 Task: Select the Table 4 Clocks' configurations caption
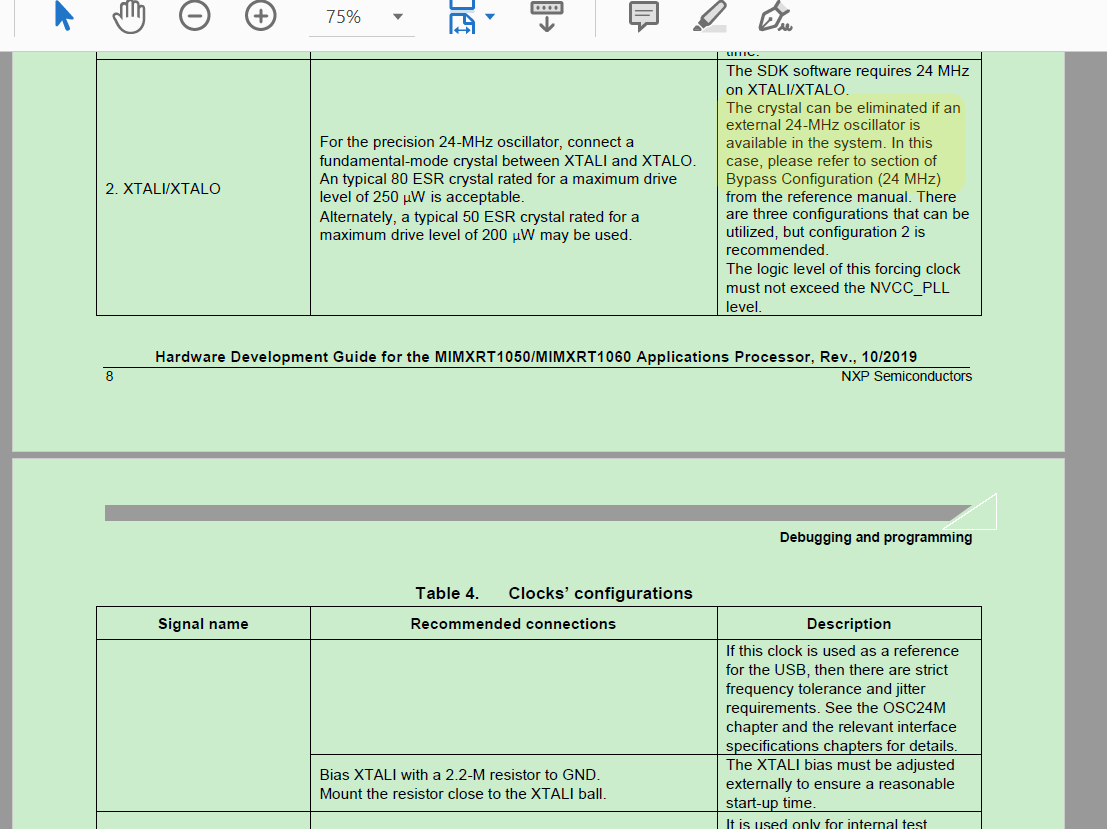coord(553,593)
